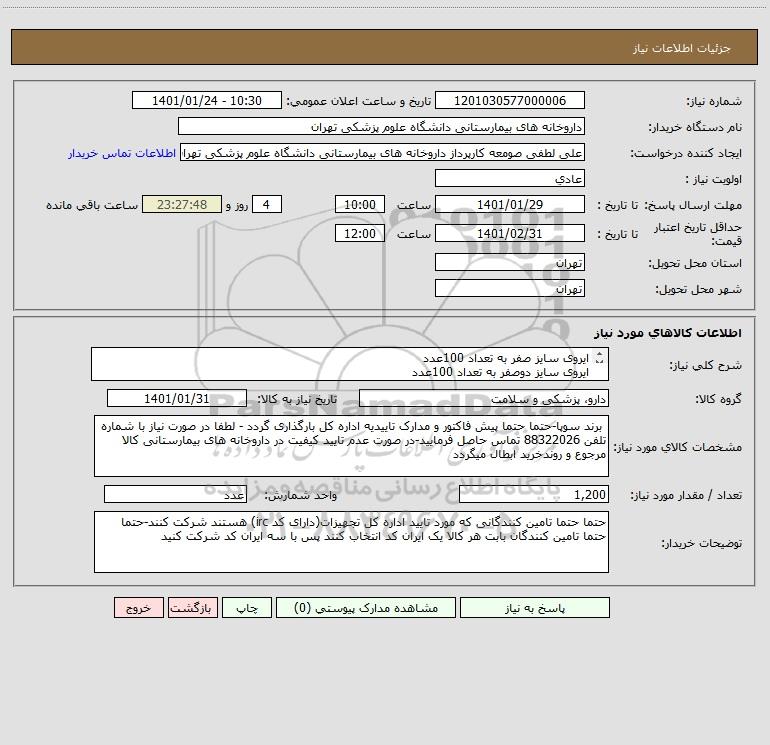Screen dimensions: 770x745
Task: Click the تعداد / مقدار مورد نیاز label
Action: (x=686, y=496)
